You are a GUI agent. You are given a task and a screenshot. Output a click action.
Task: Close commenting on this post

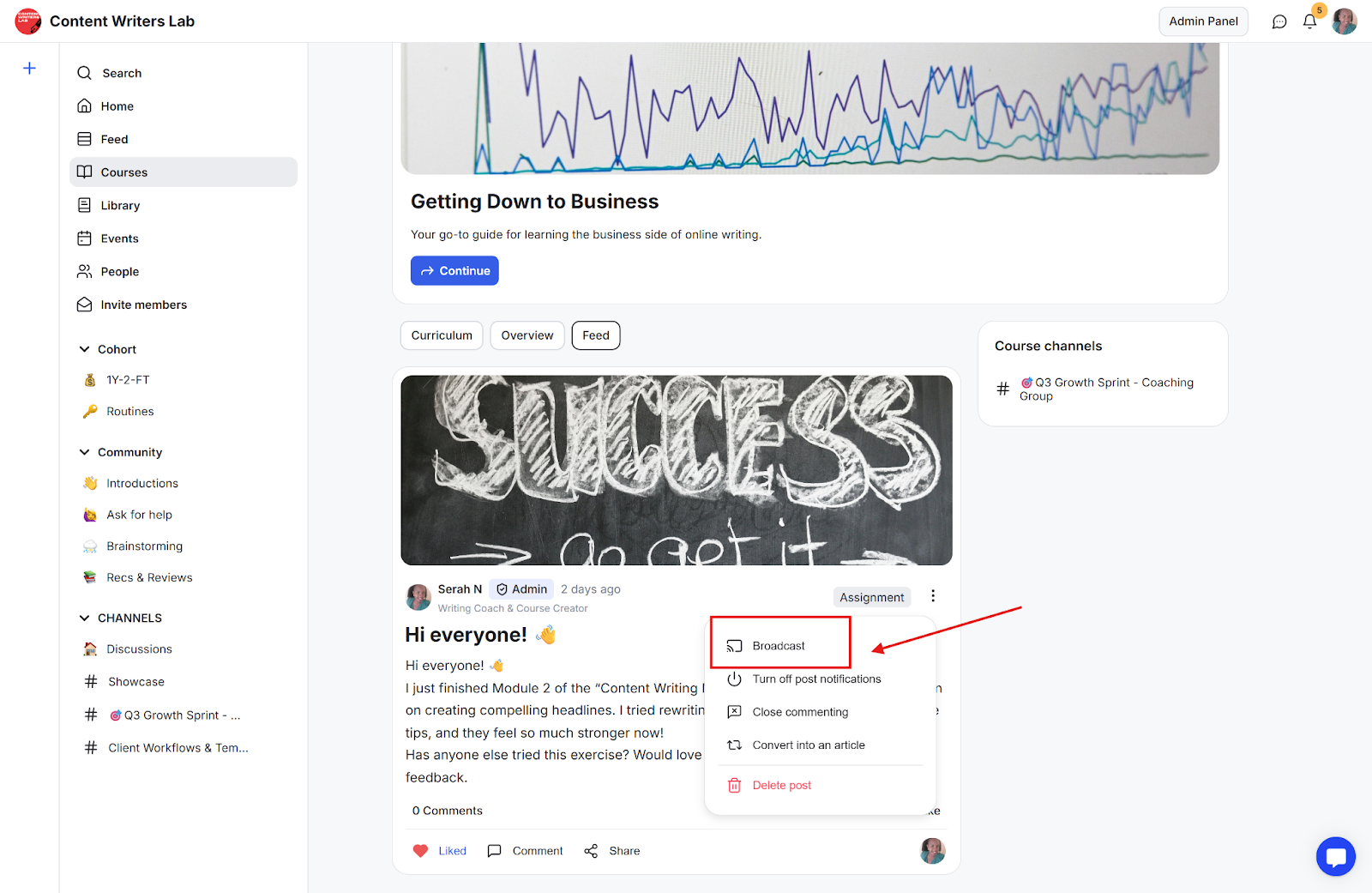pyautogui.click(x=799, y=712)
